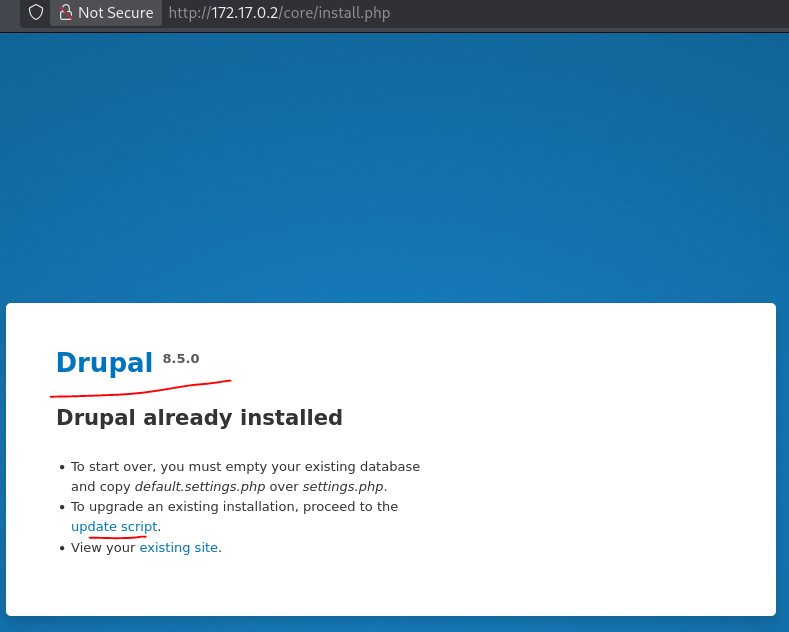Click the red underline beneath Drupal title

coord(140,390)
